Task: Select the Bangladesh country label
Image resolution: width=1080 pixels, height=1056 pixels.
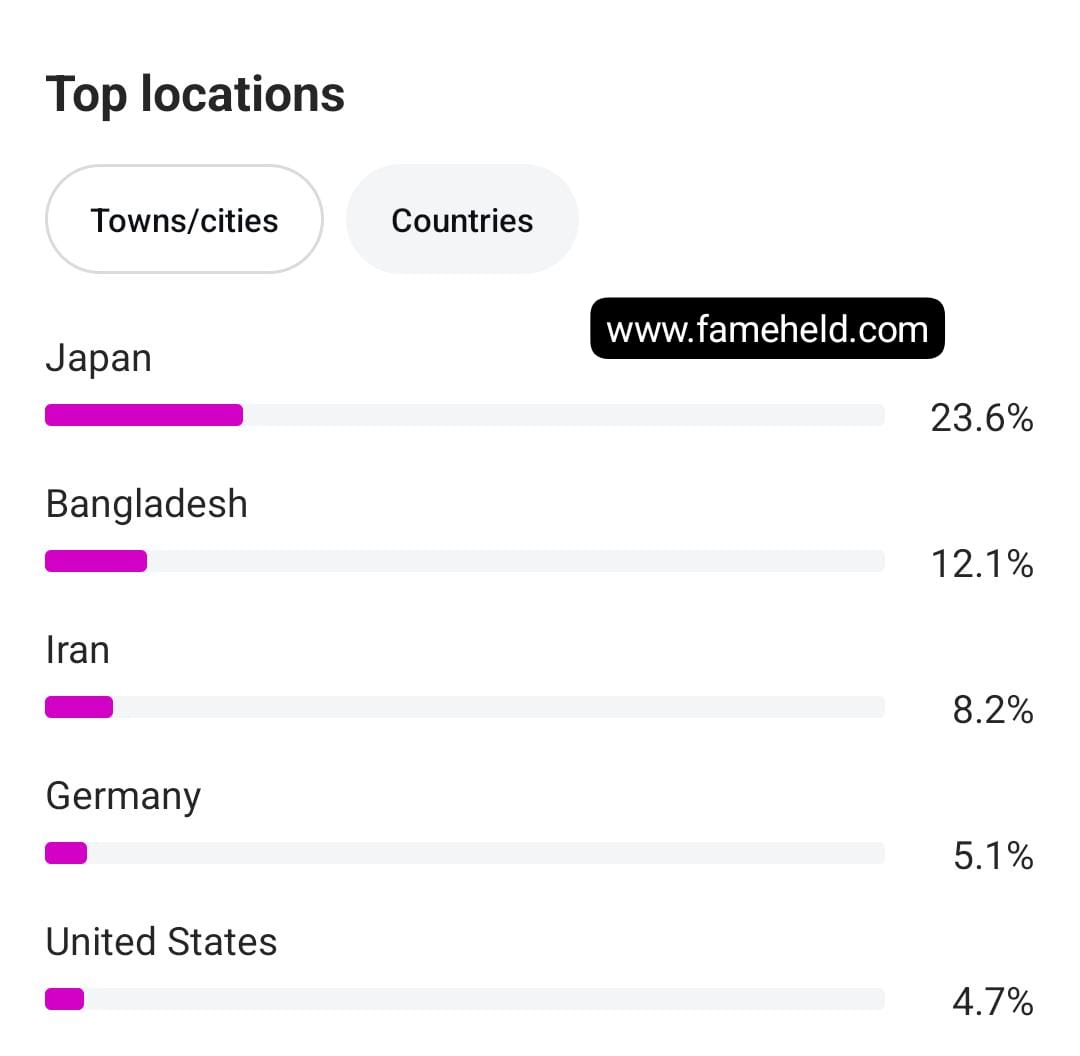Action: click(x=147, y=504)
